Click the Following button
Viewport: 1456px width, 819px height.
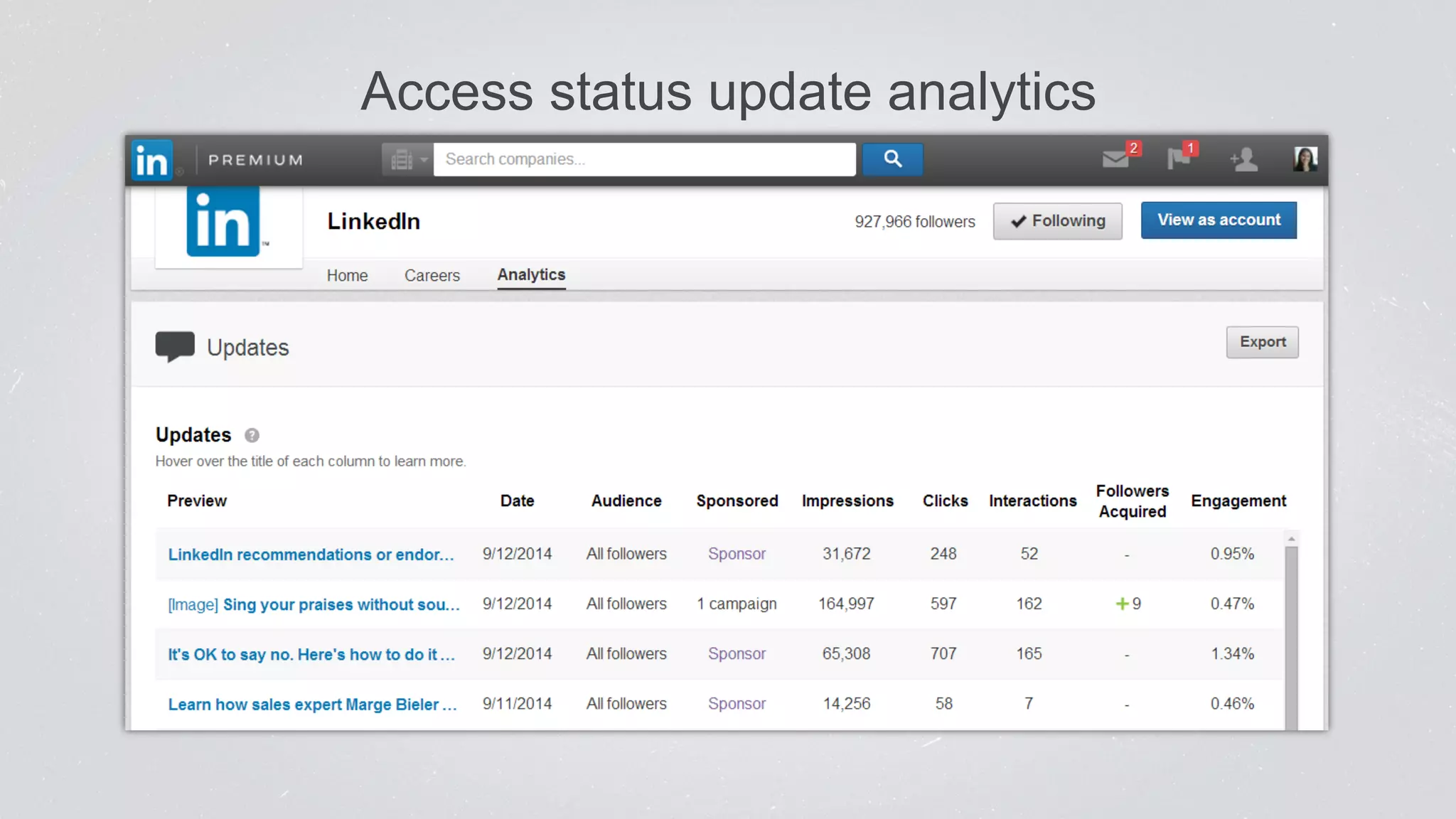(x=1057, y=221)
